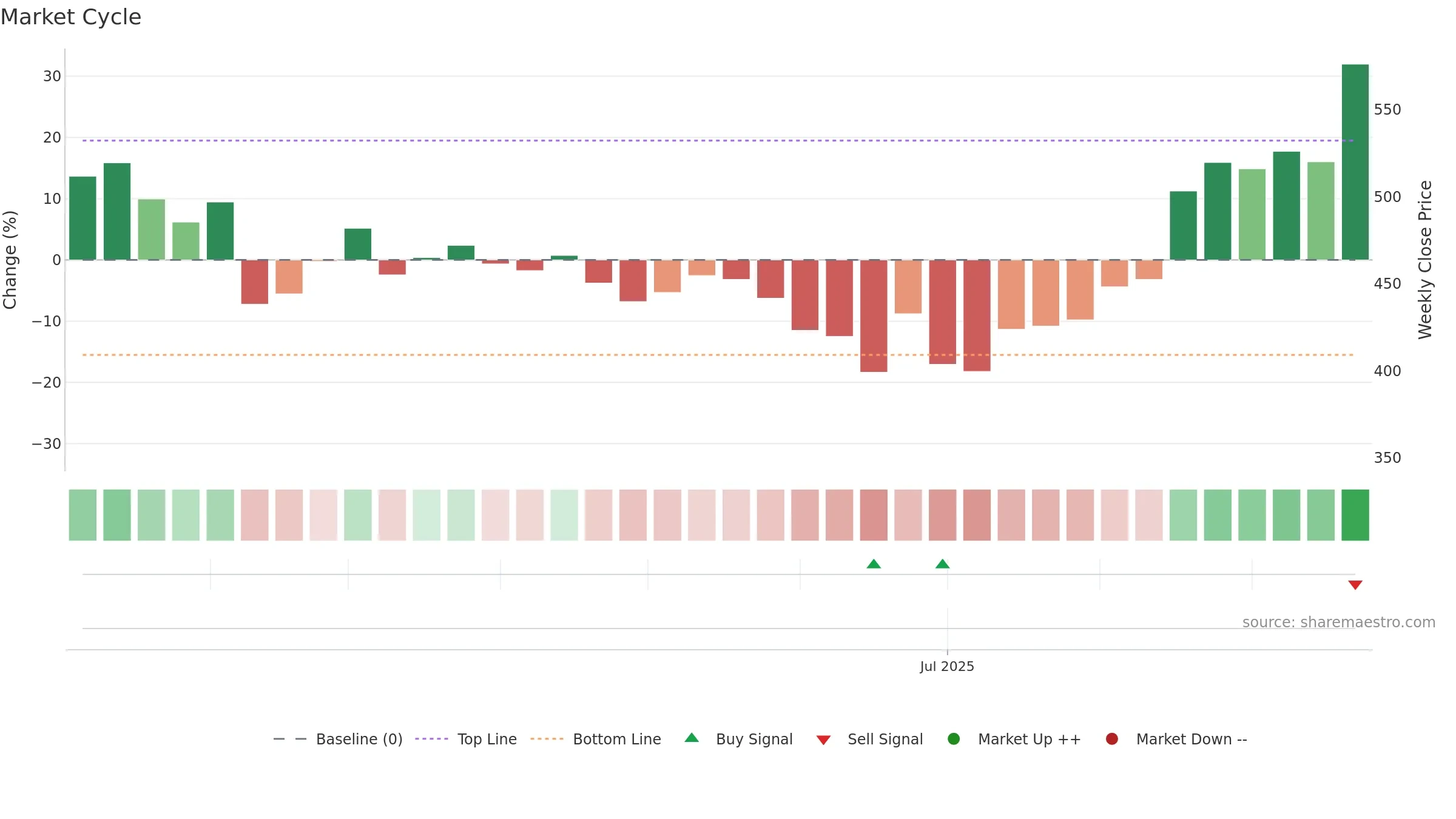The width and height of the screenshot is (1456, 819).
Task: Click the 350 right axis tick label
Action: pos(1387,458)
